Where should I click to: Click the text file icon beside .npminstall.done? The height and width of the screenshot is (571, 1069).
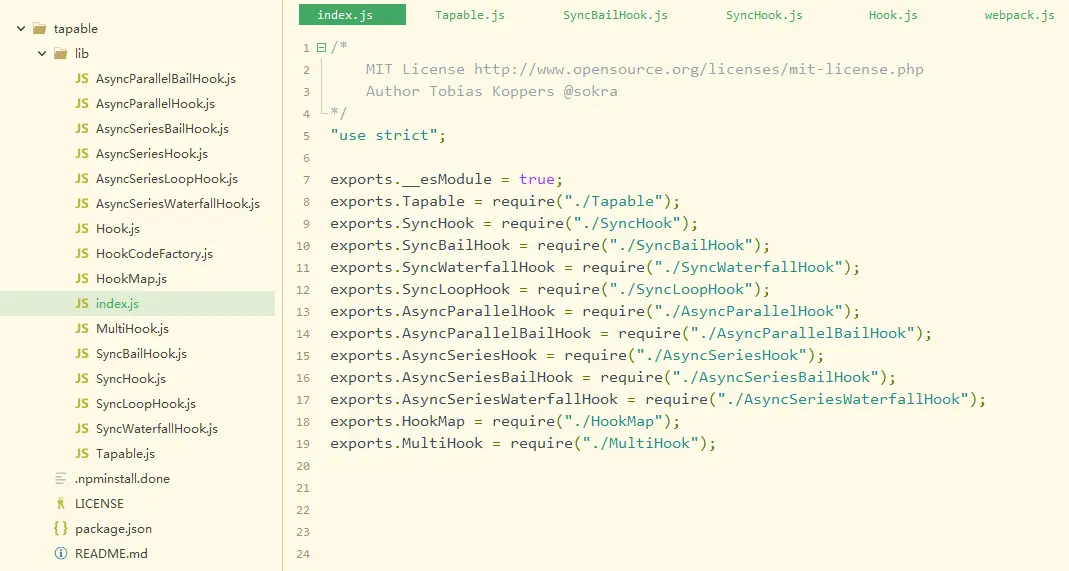click(61, 478)
